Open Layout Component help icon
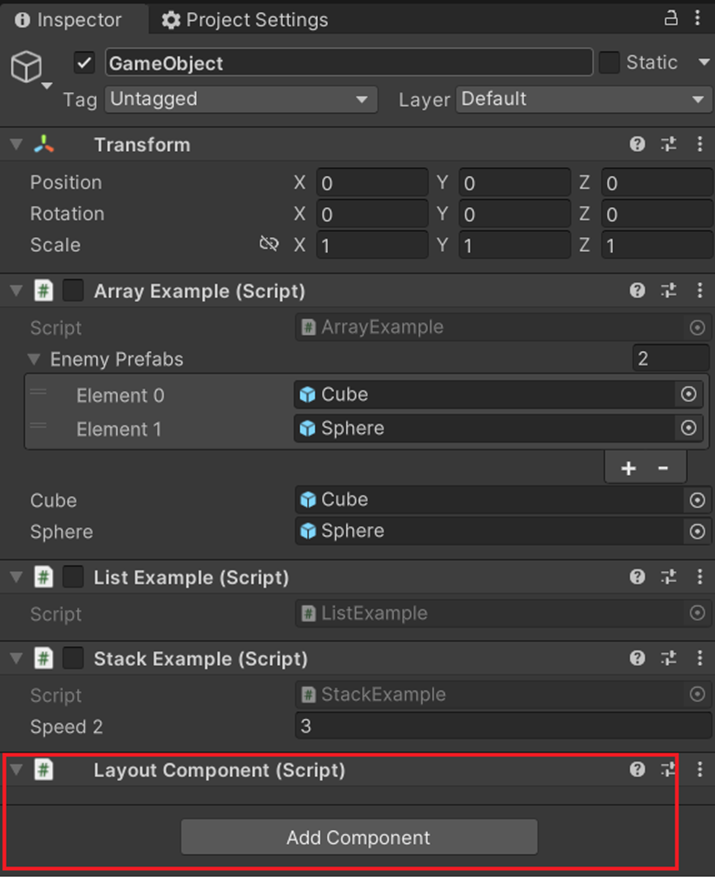This screenshot has width=715, height=878. pos(637,769)
